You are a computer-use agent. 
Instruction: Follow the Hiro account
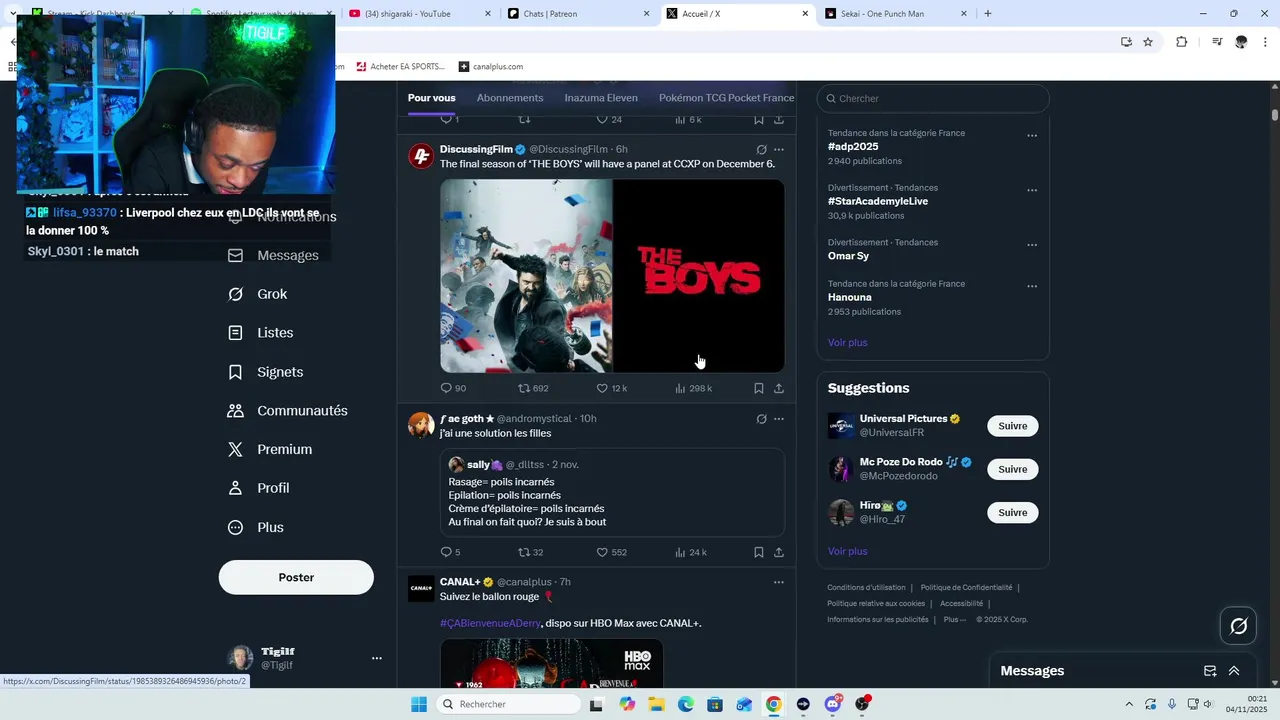1012,512
